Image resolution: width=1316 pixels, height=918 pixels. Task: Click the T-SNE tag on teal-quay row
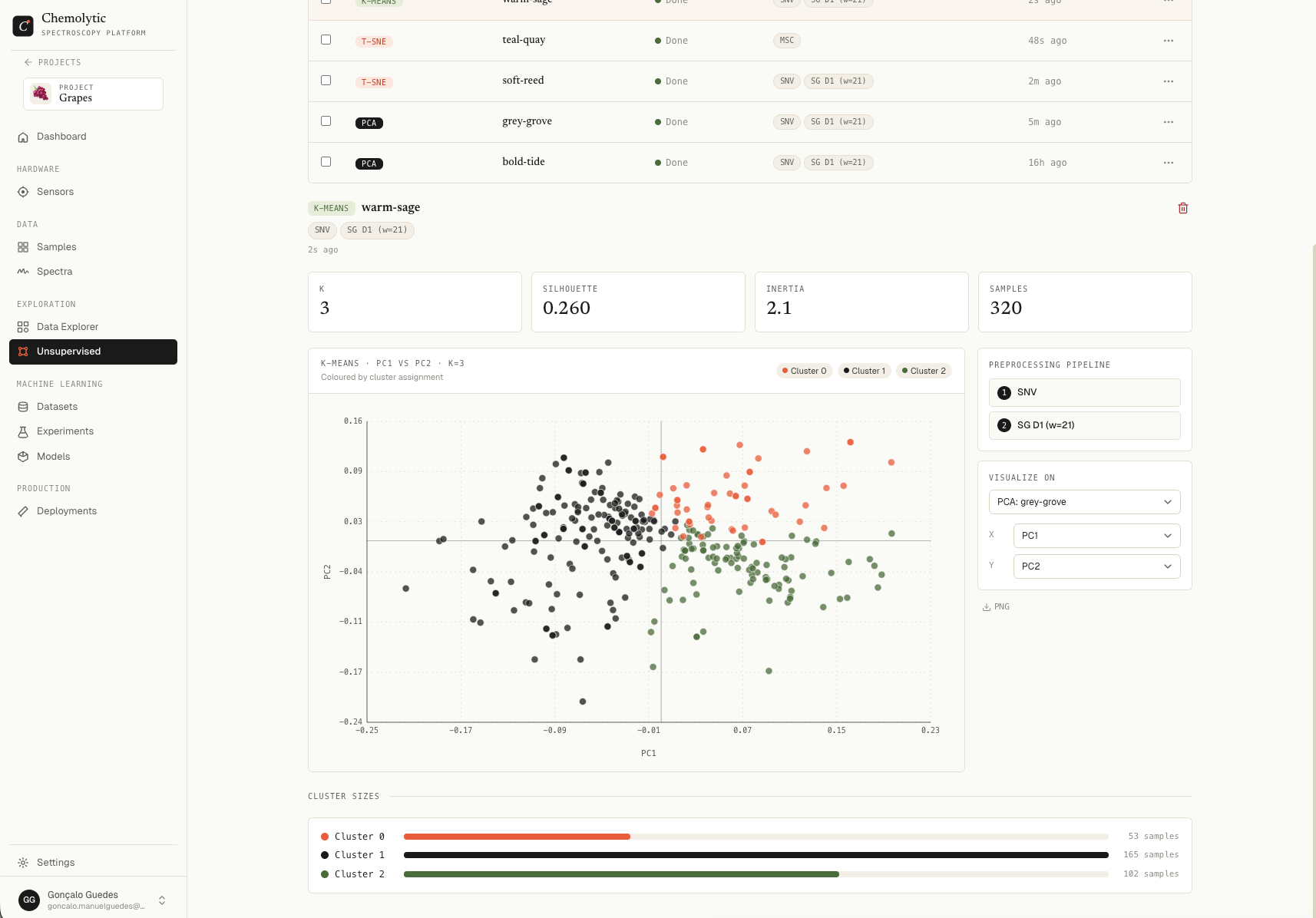pos(374,41)
